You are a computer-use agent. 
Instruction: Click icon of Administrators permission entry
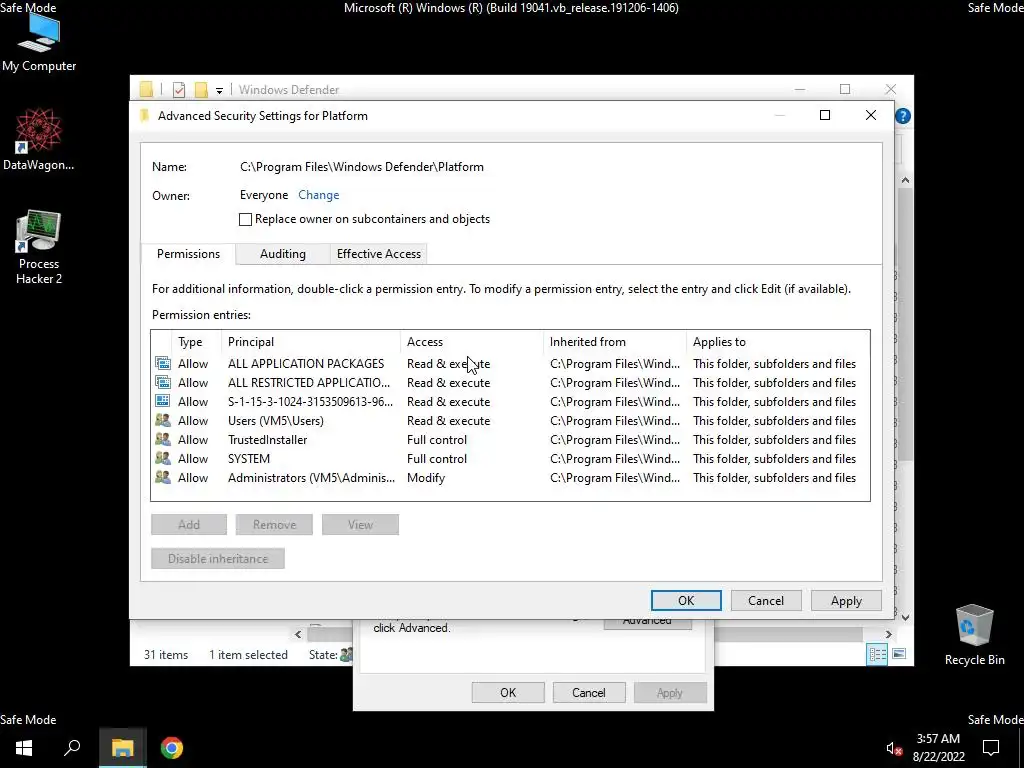pyautogui.click(x=163, y=477)
